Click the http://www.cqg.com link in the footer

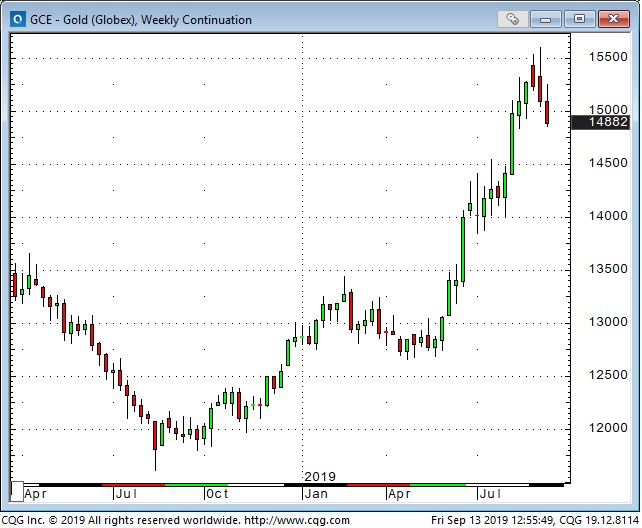point(297,520)
